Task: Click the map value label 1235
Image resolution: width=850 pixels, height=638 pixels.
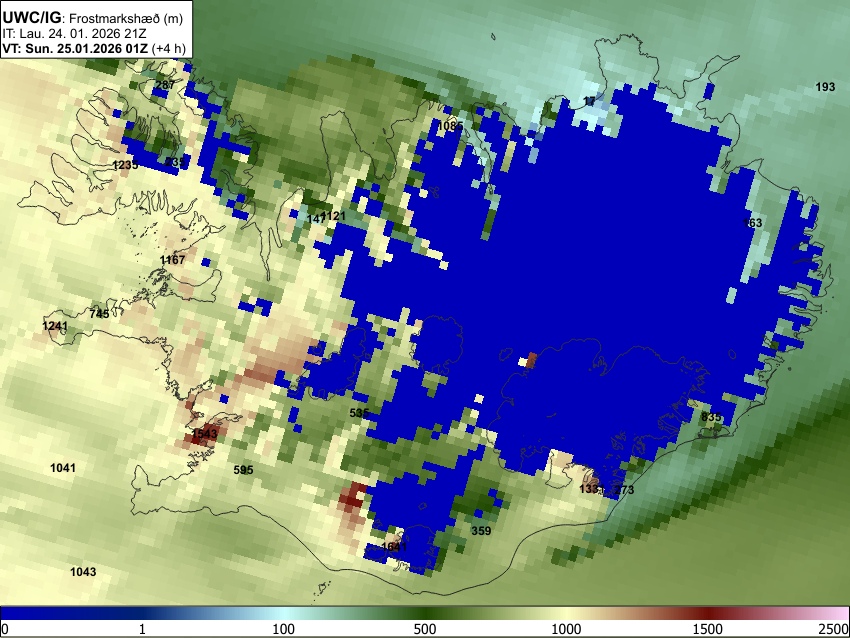Action: click(125, 165)
